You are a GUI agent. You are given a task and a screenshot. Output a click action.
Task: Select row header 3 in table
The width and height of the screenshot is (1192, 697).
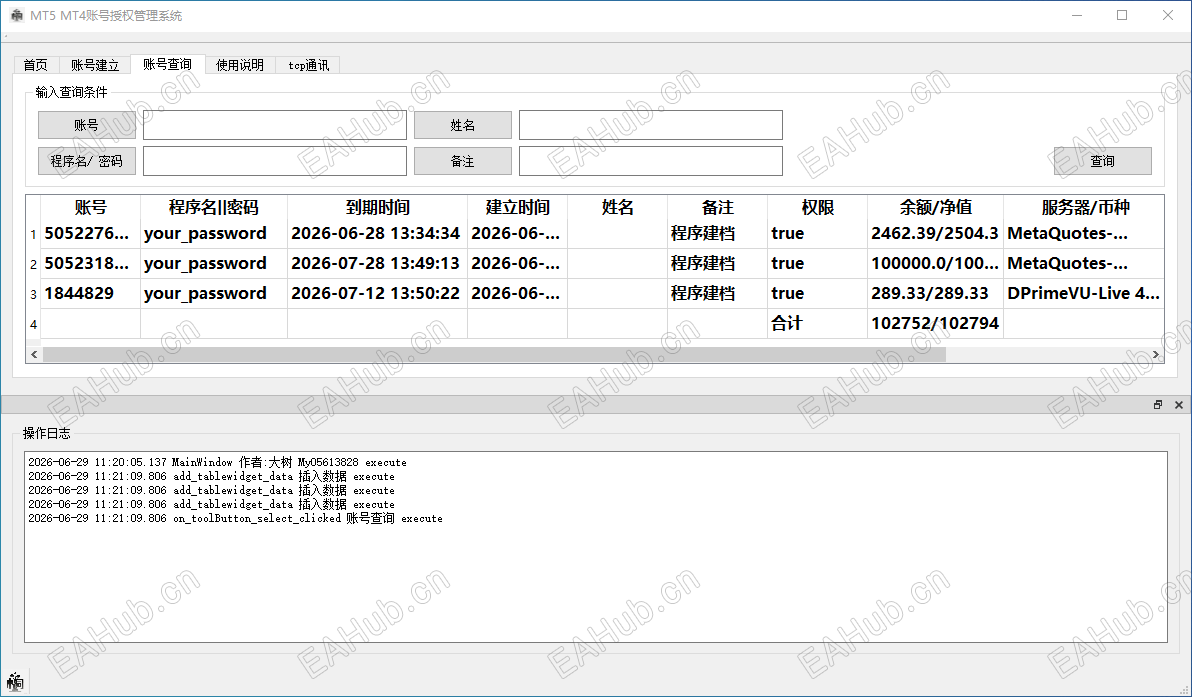(x=33, y=293)
